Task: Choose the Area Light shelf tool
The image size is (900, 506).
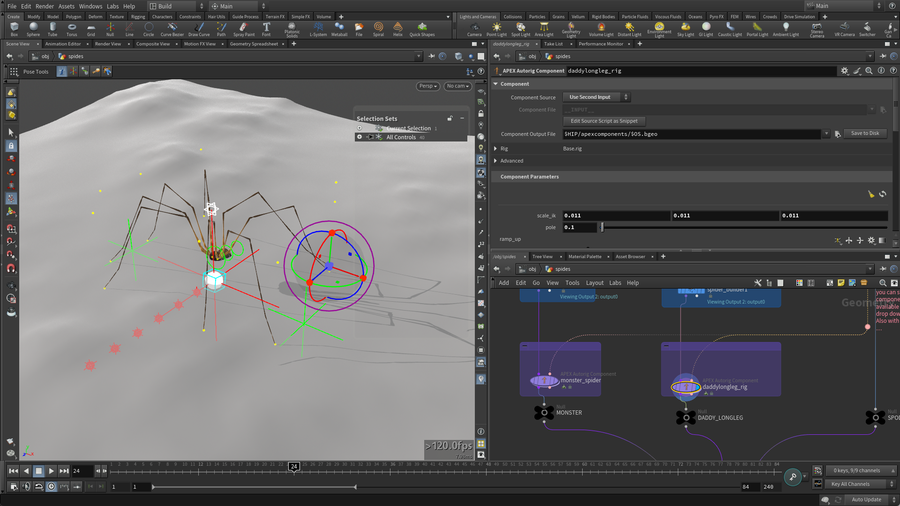Action: 544,29
